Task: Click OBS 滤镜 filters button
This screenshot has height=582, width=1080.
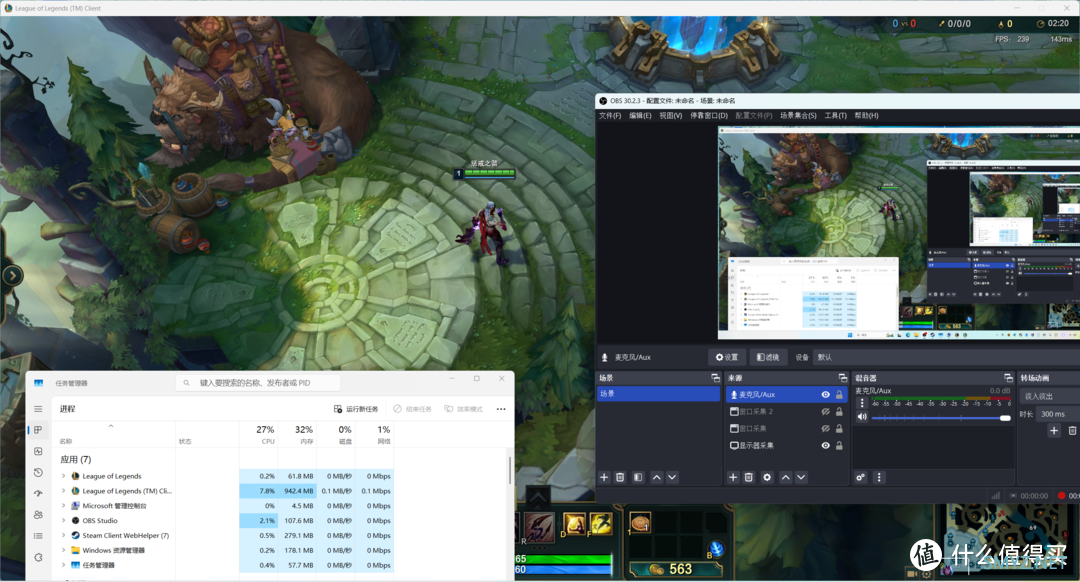Action: coord(767,357)
